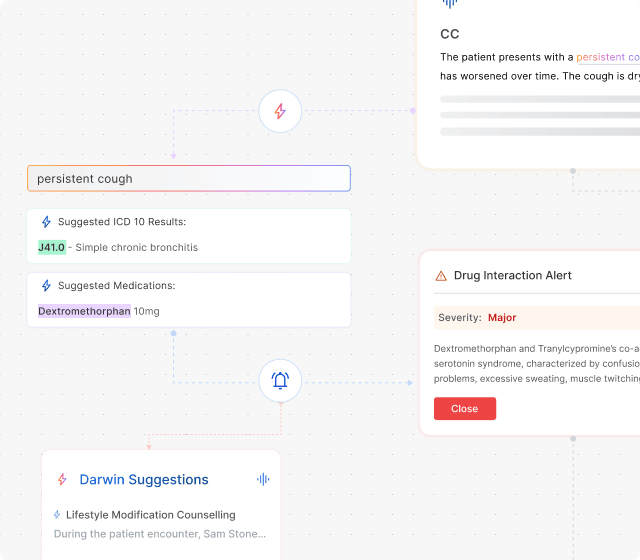Click the Simple chronic bronchitis description
The image size is (640, 560).
[x=136, y=247]
